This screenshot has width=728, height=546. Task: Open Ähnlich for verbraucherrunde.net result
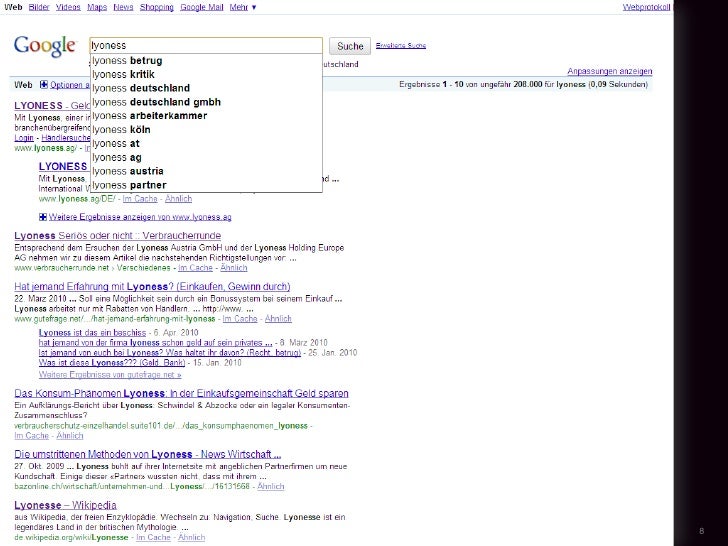[x=234, y=268]
